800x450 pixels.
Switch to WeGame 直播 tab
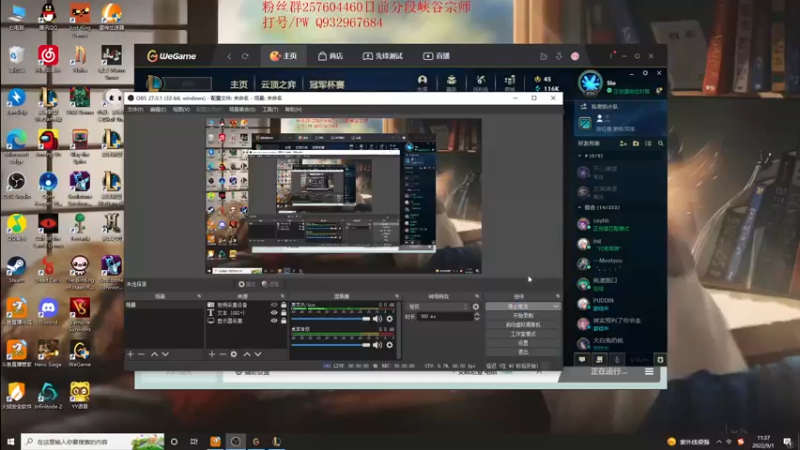click(436, 56)
